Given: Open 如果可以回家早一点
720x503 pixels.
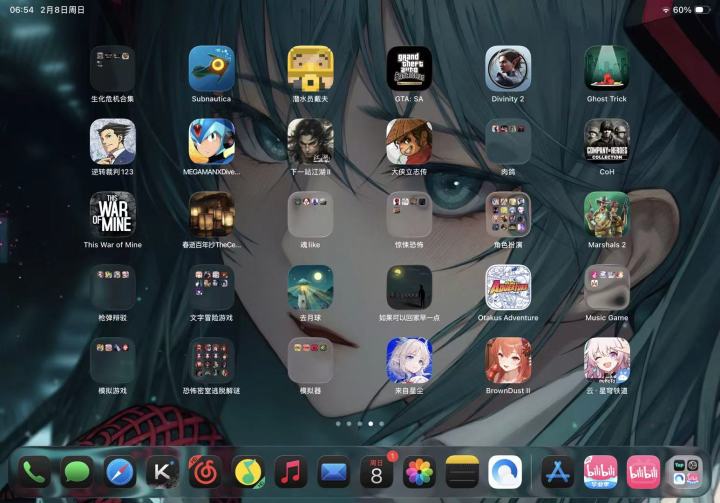Looking at the screenshot, I should 409,288.
